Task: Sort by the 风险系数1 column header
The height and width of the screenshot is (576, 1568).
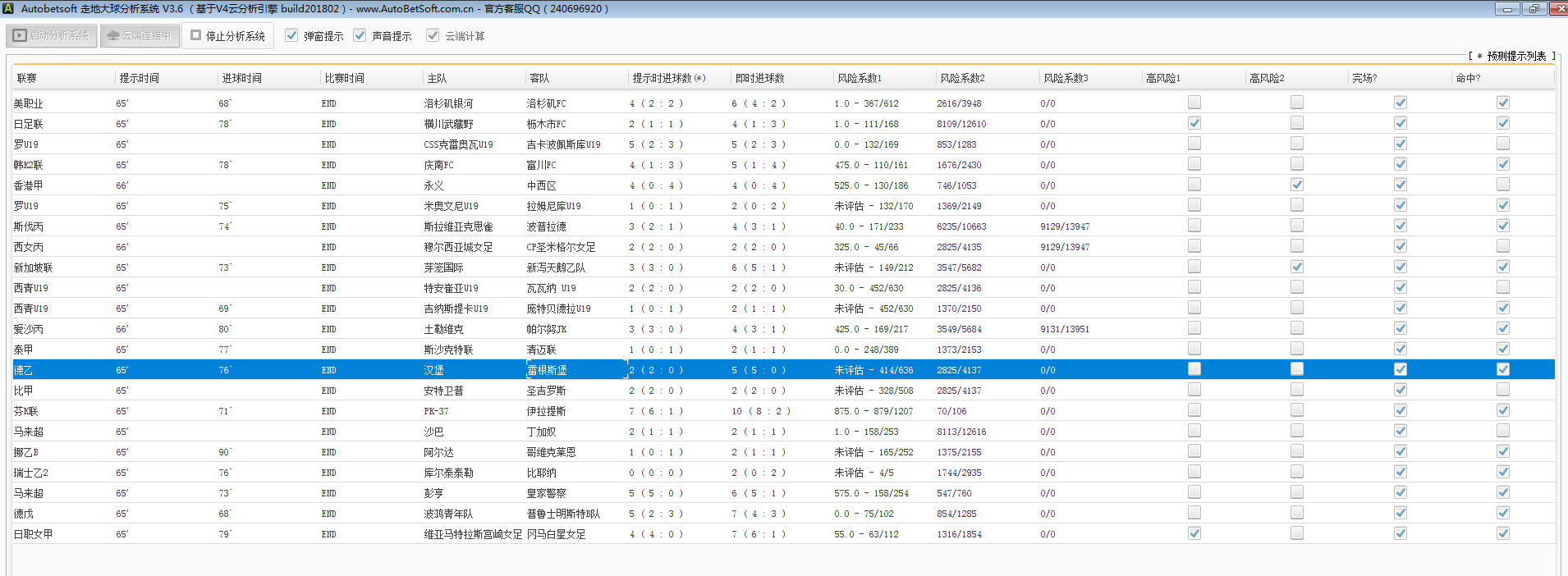Action: (x=860, y=78)
